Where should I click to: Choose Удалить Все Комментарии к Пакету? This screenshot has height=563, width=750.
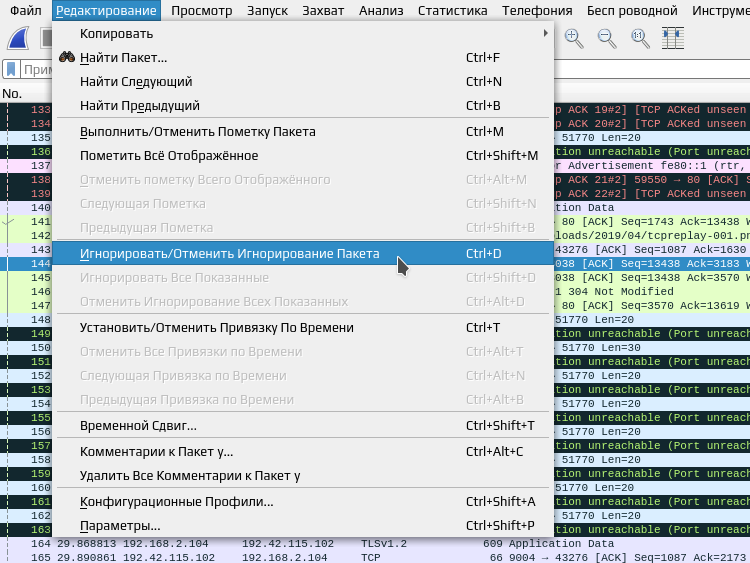tap(303, 475)
